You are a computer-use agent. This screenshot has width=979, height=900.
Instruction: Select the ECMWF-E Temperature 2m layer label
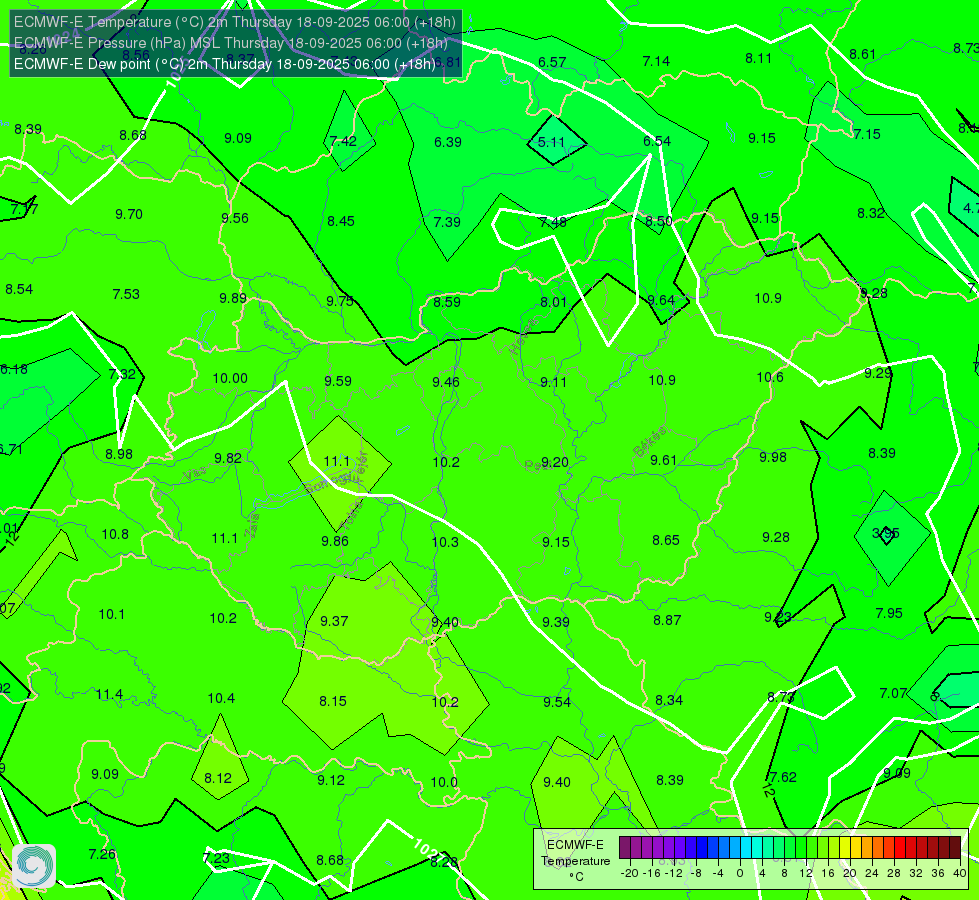[x=235, y=22]
